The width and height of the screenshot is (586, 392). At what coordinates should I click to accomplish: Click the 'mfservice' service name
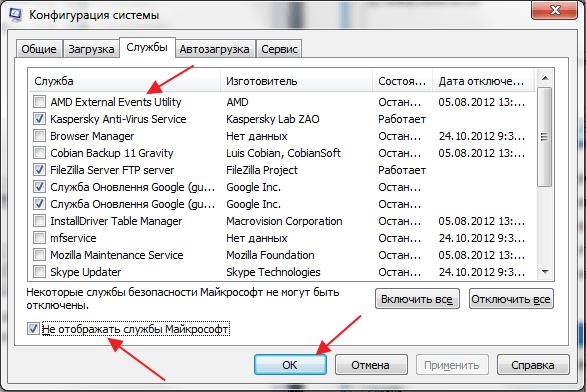73,238
